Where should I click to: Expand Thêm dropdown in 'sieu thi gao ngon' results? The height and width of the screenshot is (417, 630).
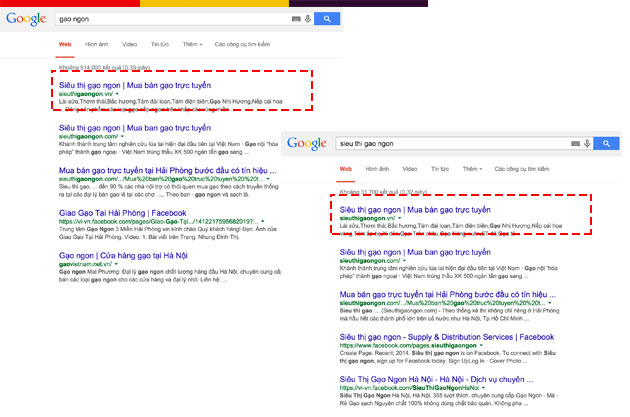(472, 169)
